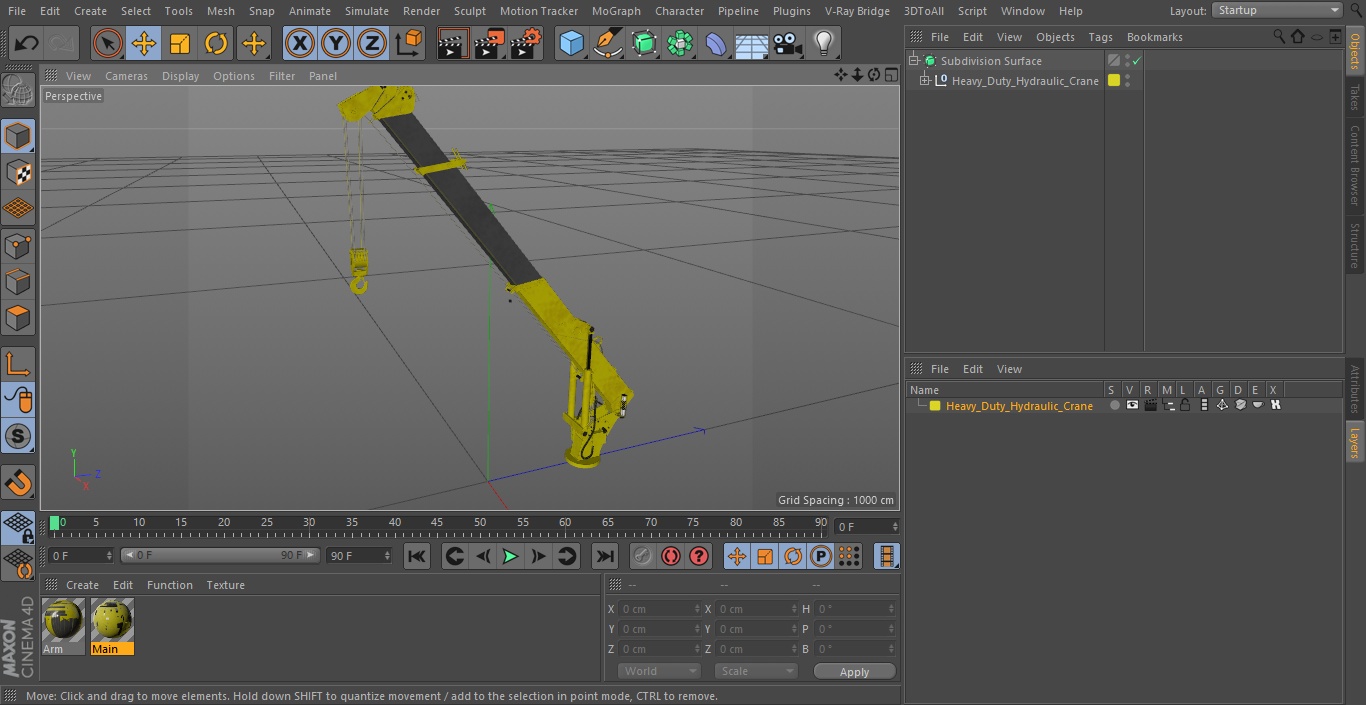The image size is (1366, 705).
Task: Toggle X axis lock
Action: click(300, 43)
